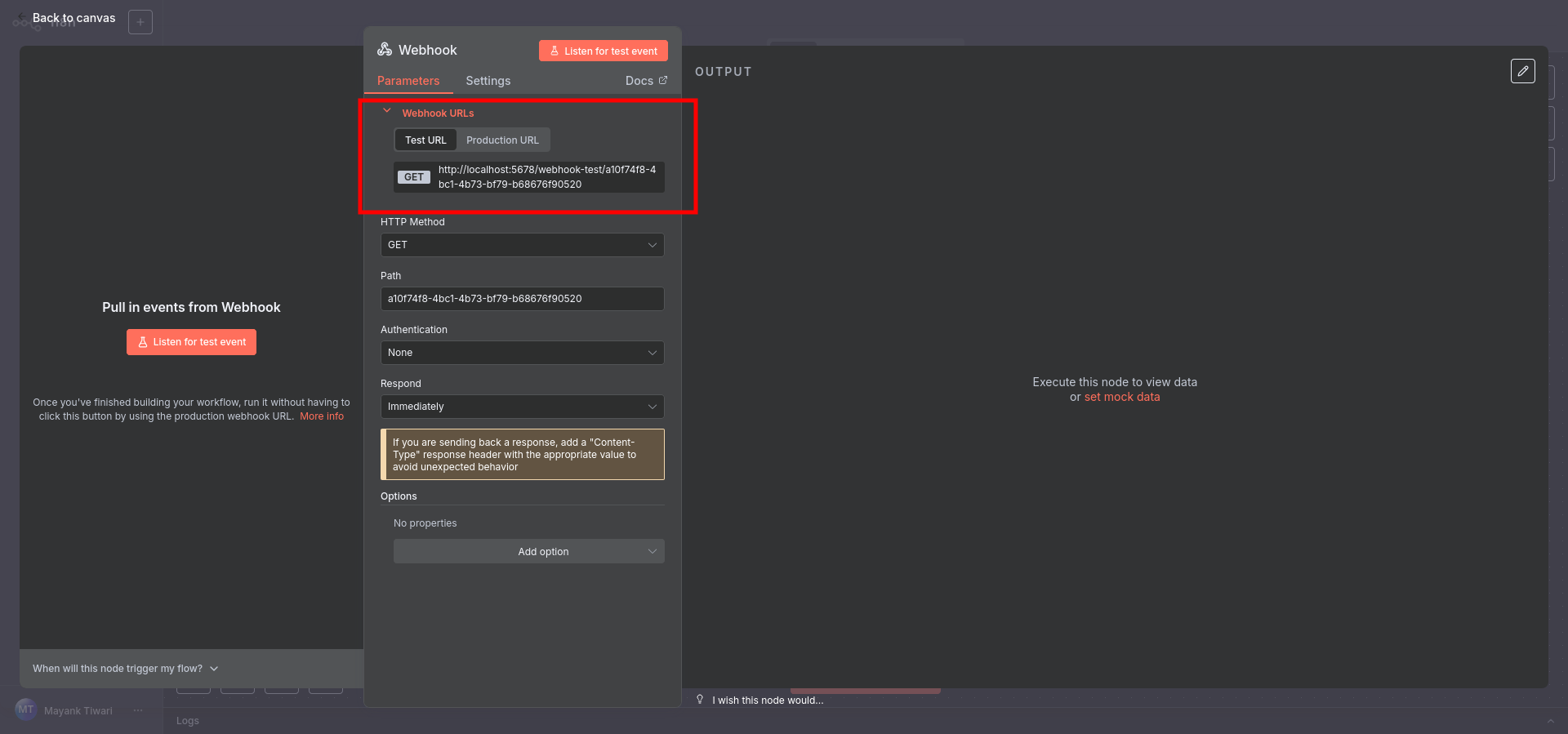Select the Test URL toggle option
Screen dimensions: 1568x734
[x=425, y=140]
